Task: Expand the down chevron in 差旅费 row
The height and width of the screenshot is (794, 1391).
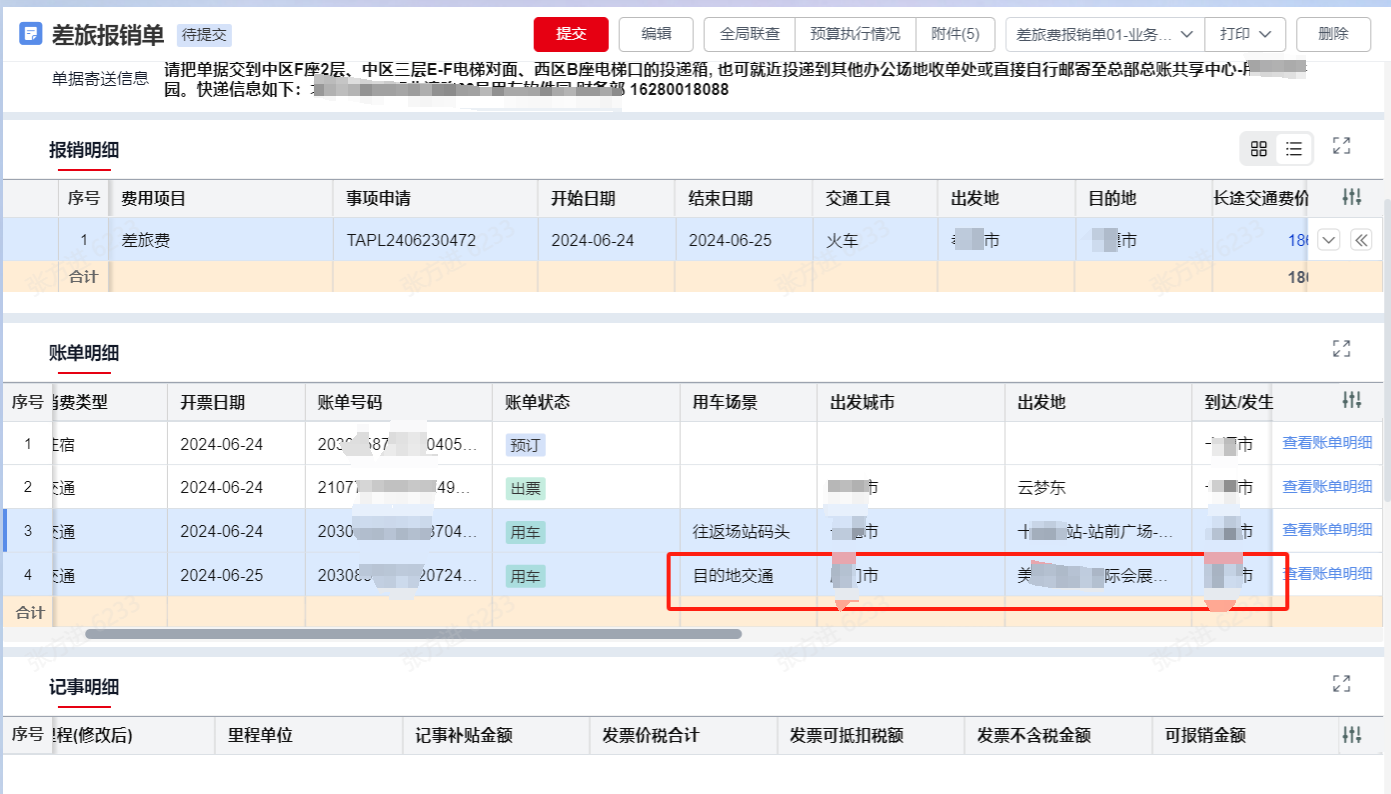Action: [x=1328, y=240]
